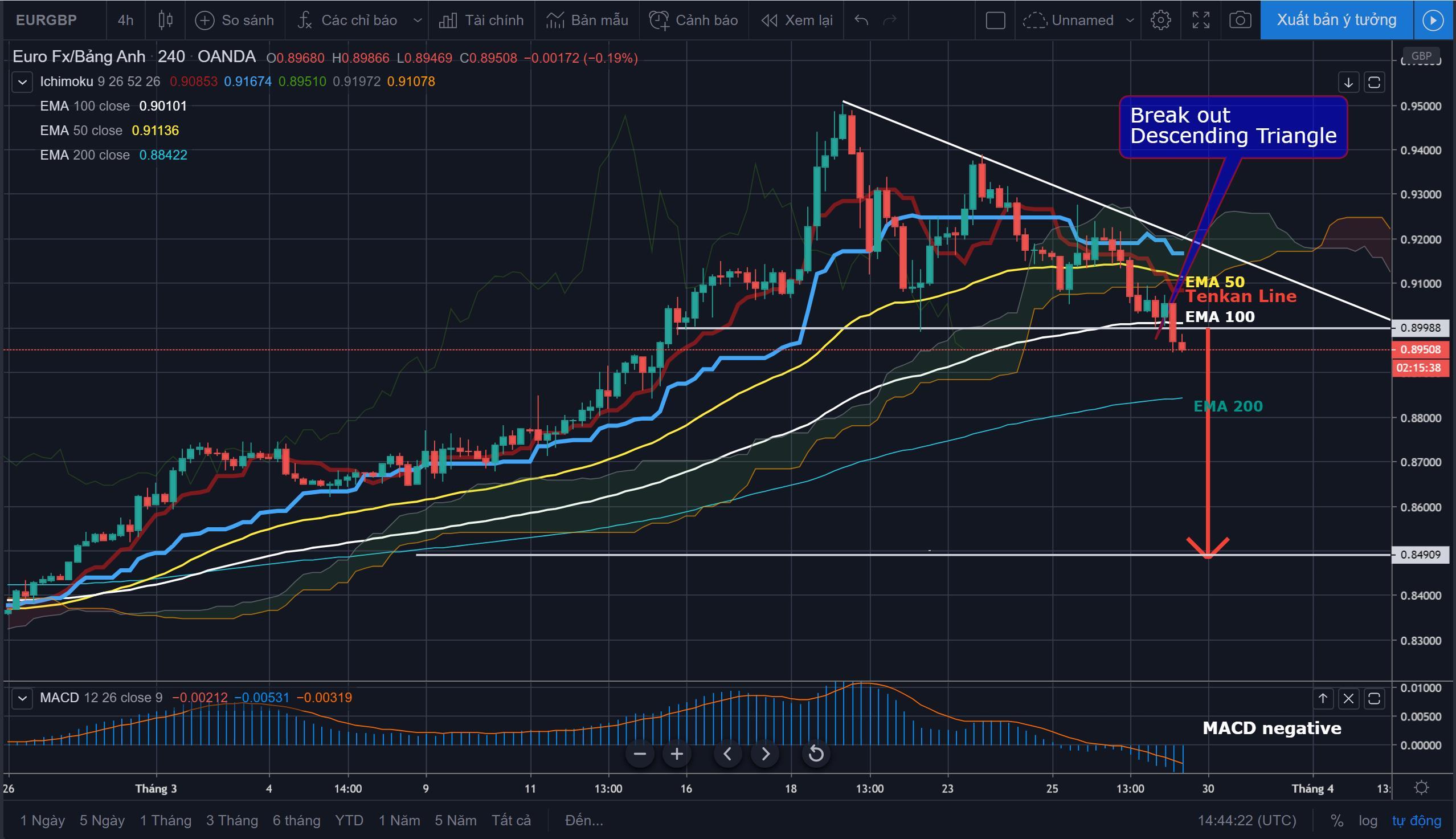The height and width of the screenshot is (839, 1456).
Task: Click the 14:44:22 (UTC) timezone selector
Action: [x=1247, y=820]
